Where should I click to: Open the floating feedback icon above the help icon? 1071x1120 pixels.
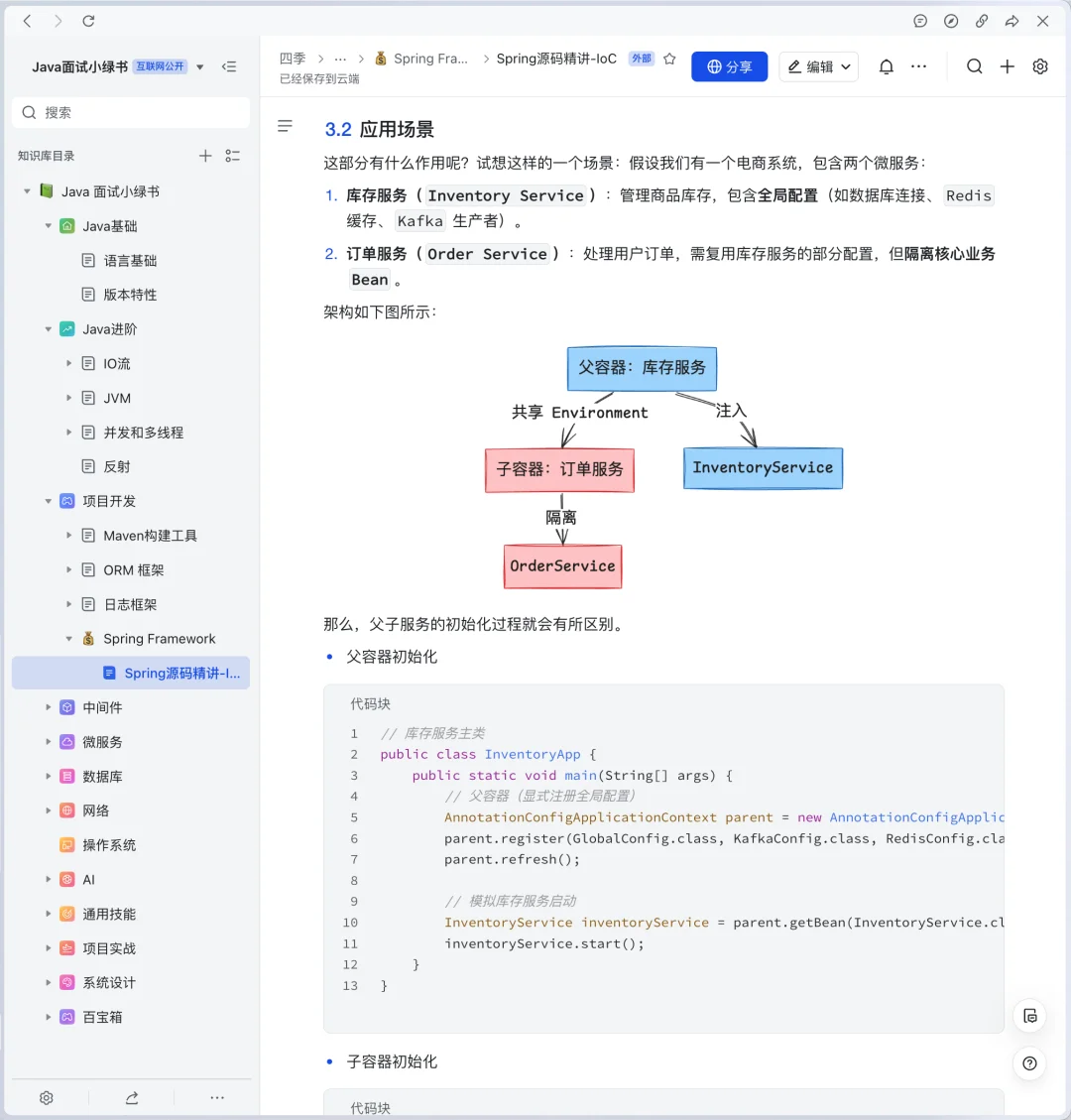(1029, 1016)
